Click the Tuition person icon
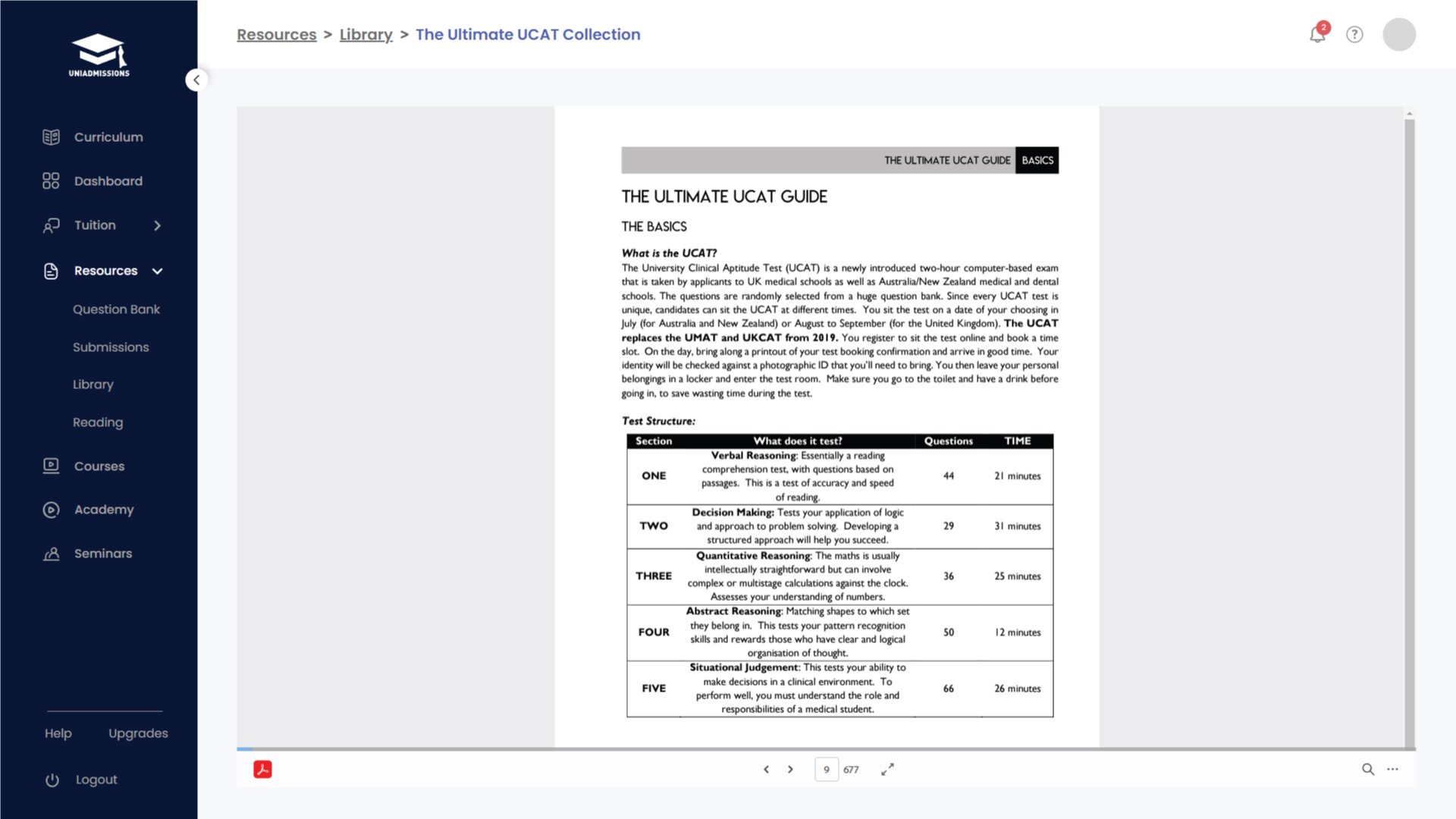1456x819 pixels. pos(51,225)
